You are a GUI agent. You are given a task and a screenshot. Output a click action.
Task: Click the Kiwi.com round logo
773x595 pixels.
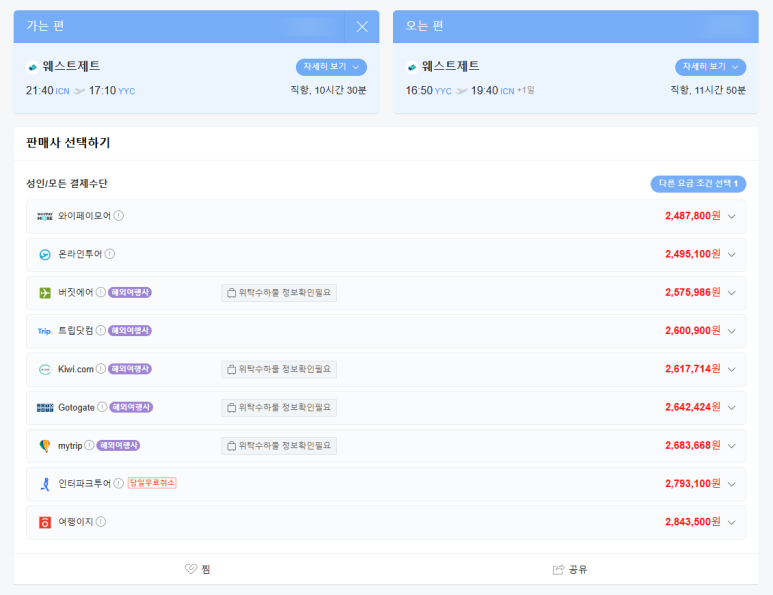[x=45, y=370]
